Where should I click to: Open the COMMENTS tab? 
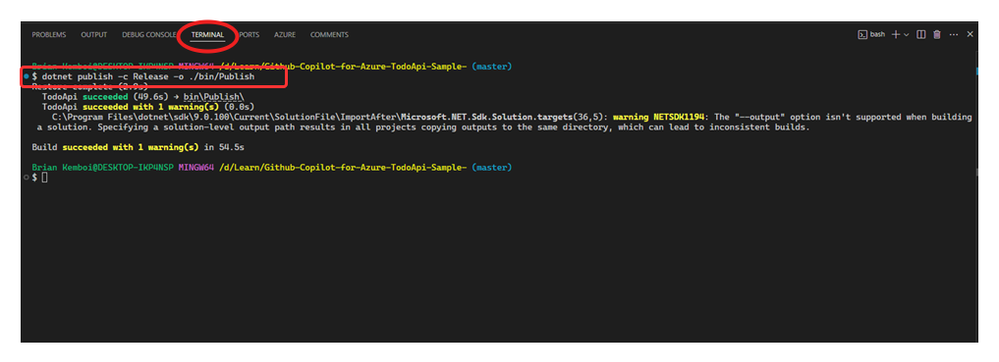[x=329, y=35]
